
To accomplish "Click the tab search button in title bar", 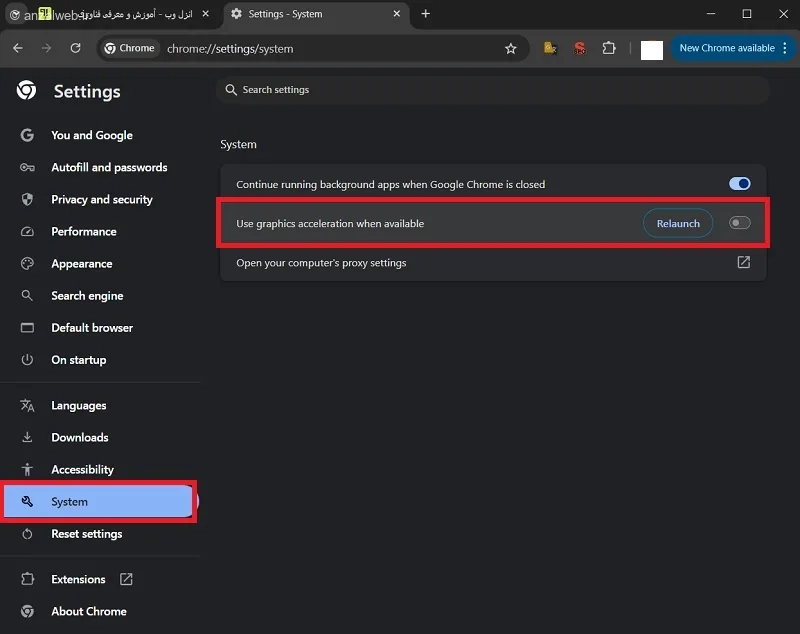I will pos(15,15).
